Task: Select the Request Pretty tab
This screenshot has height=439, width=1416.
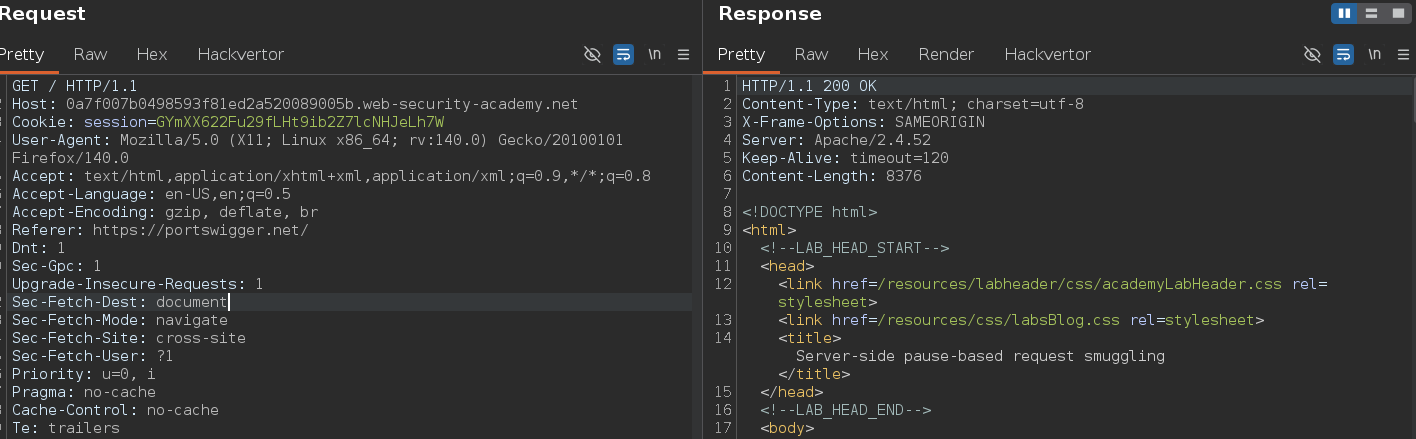Action: [21, 54]
